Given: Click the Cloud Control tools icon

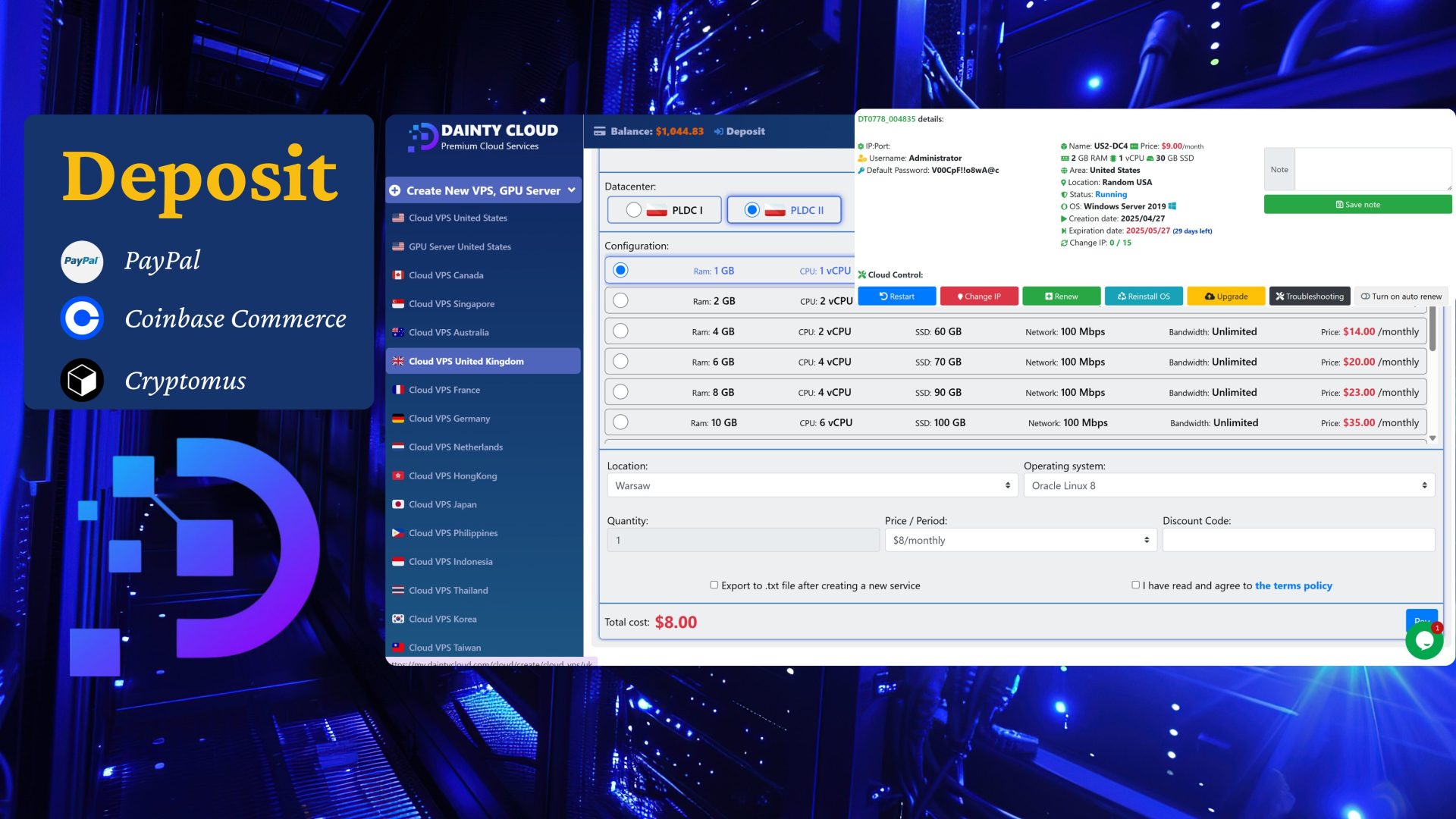Looking at the screenshot, I should click(x=861, y=275).
